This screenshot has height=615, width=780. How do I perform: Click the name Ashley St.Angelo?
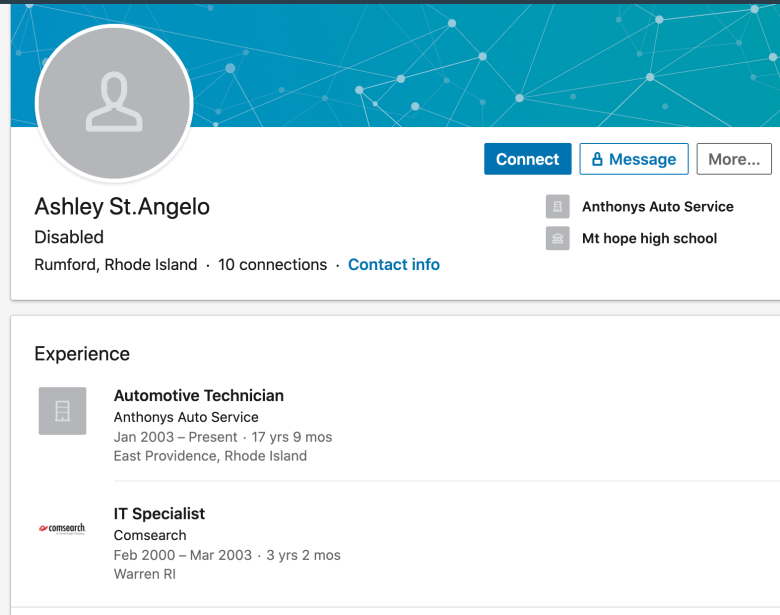click(x=122, y=207)
